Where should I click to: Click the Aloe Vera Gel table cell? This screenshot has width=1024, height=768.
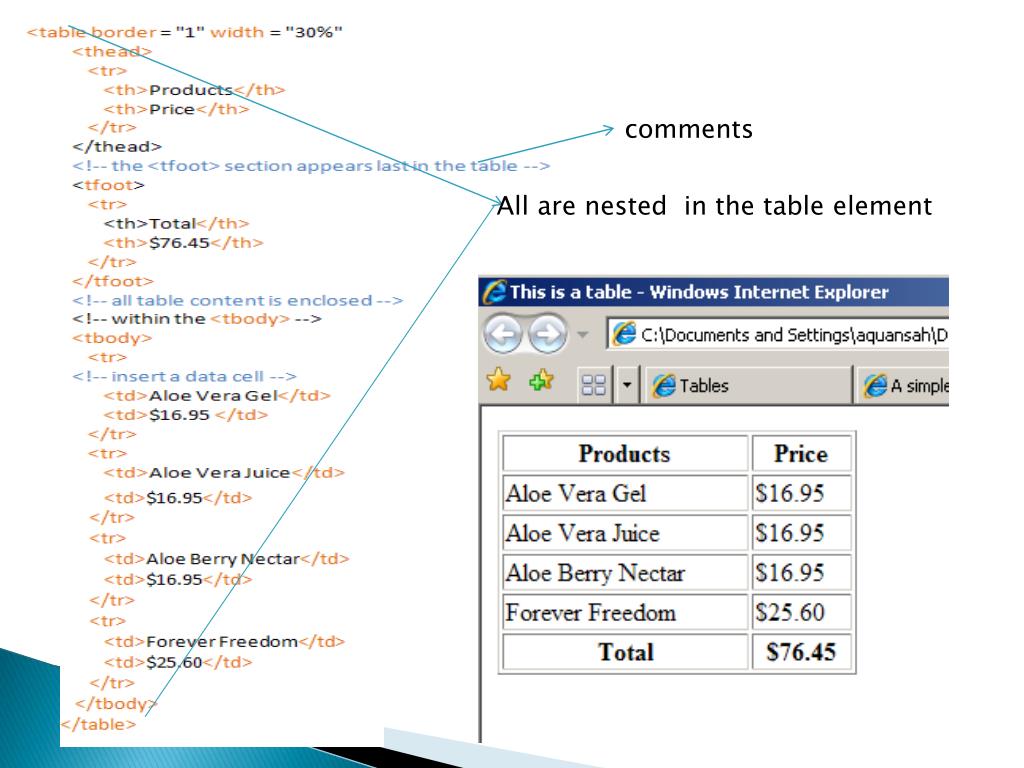[625, 493]
